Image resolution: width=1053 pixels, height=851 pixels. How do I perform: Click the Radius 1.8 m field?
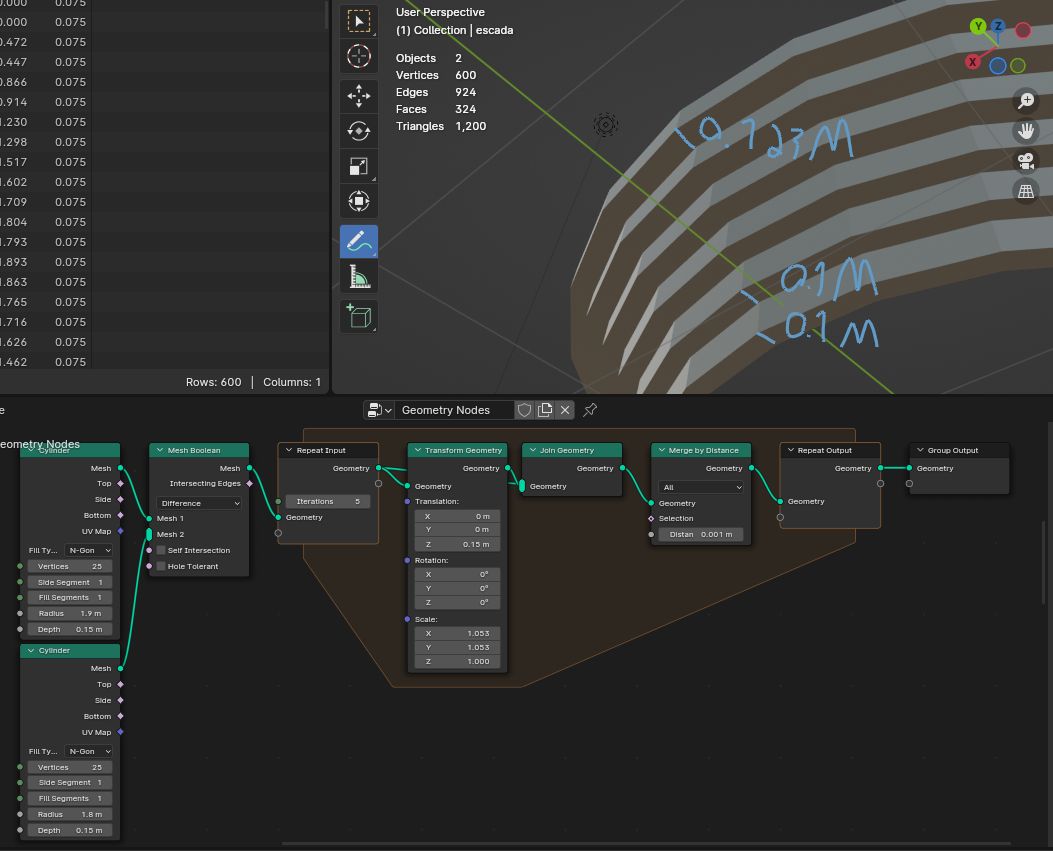pos(70,814)
